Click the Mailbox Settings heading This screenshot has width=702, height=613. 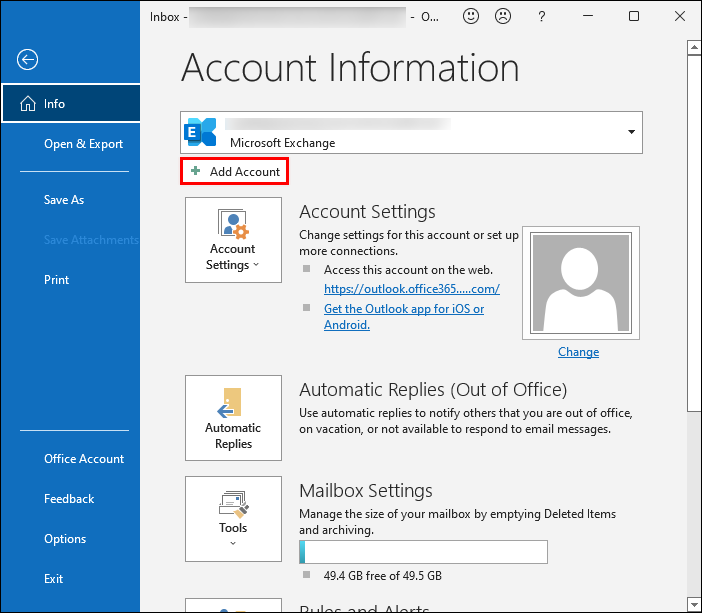pyautogui.click(x=365, y=491)
